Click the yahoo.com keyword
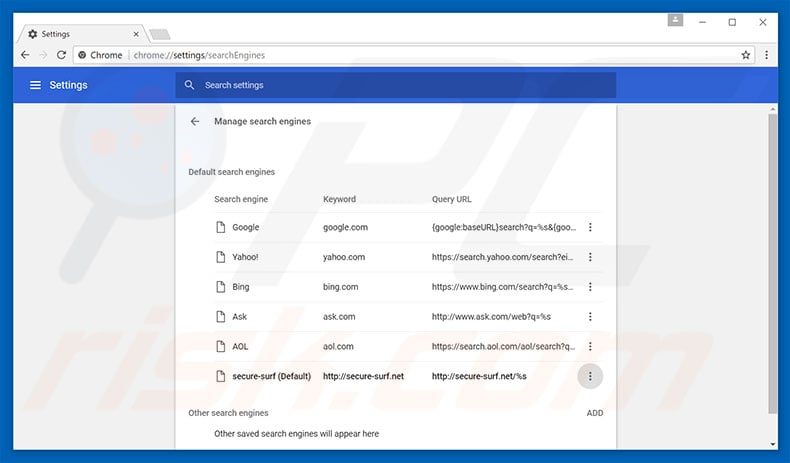 (344, 257)
